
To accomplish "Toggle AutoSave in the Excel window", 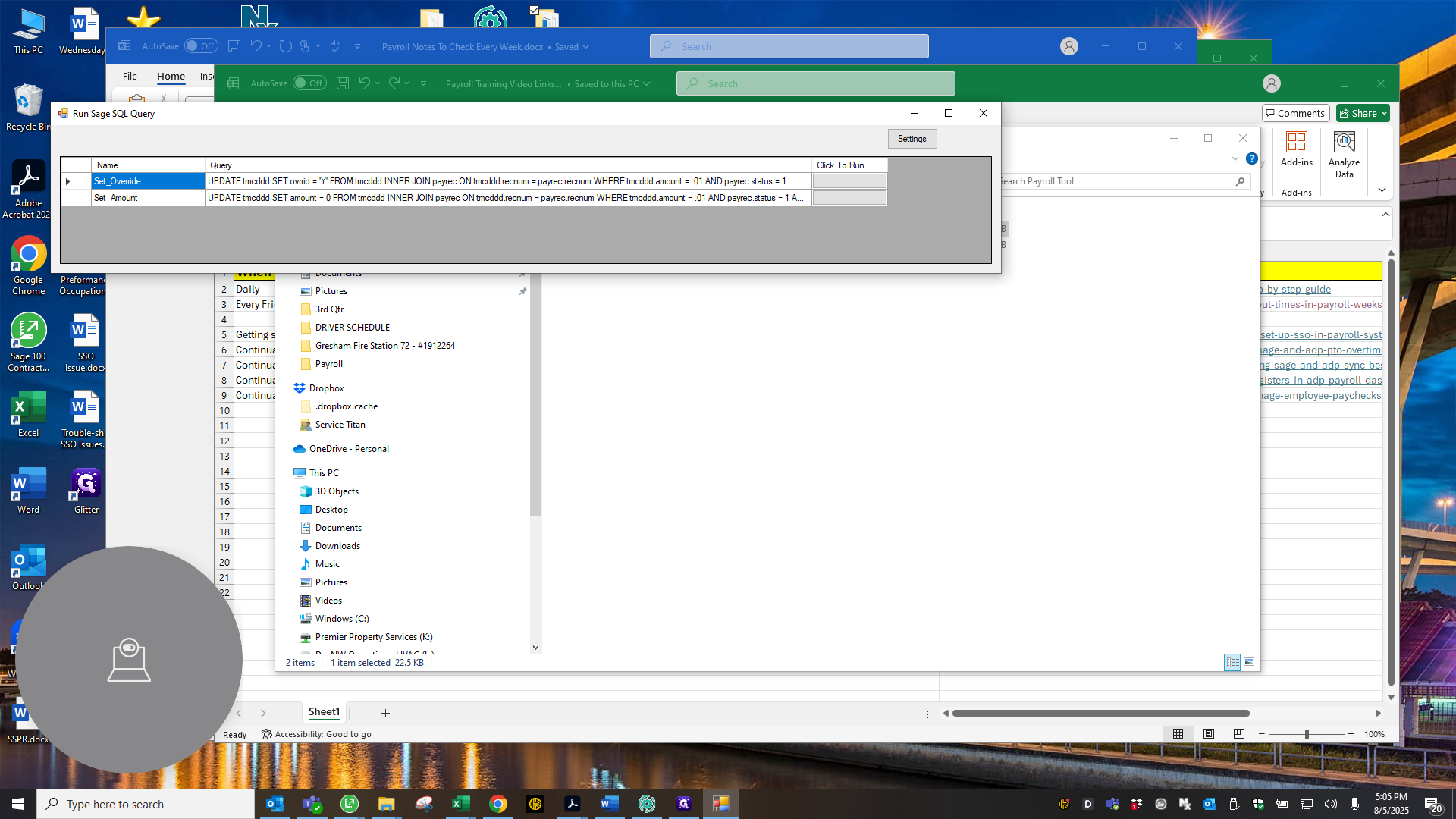I will pos(309,83).
